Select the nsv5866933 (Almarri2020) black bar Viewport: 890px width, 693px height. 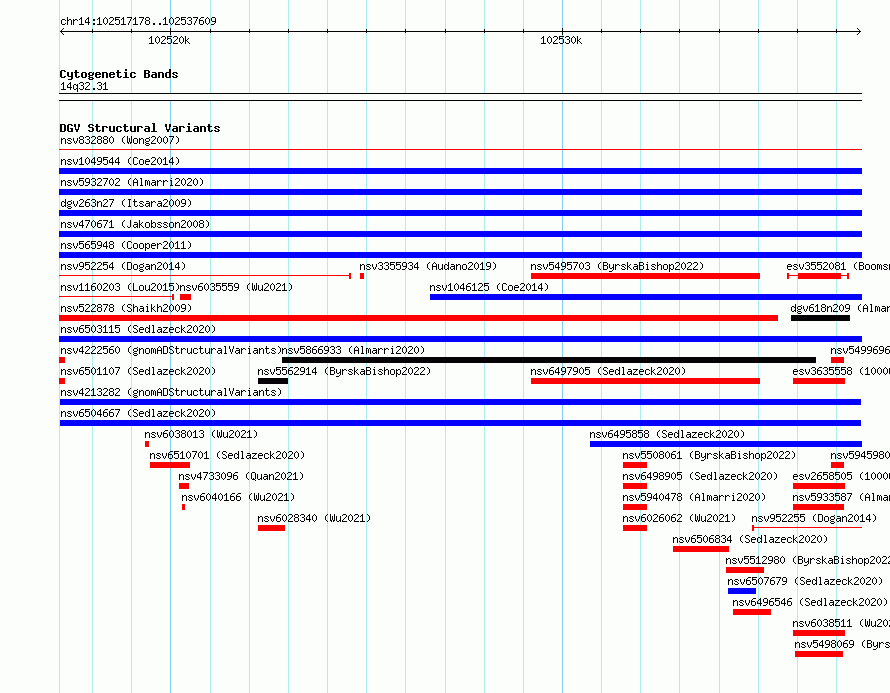pyautogui.click(x=549, y=360)
